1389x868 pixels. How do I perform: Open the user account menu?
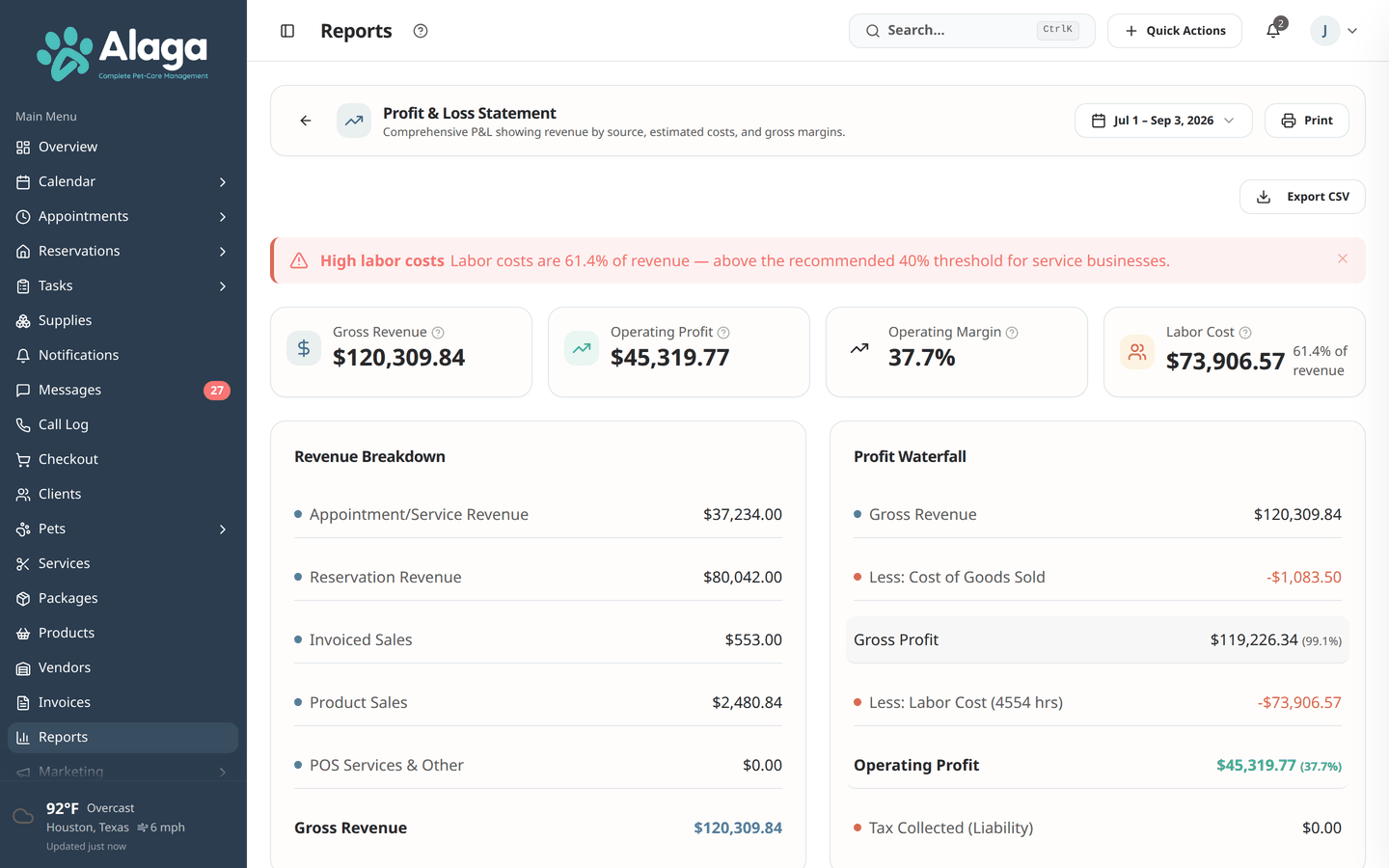point(1334,31)
